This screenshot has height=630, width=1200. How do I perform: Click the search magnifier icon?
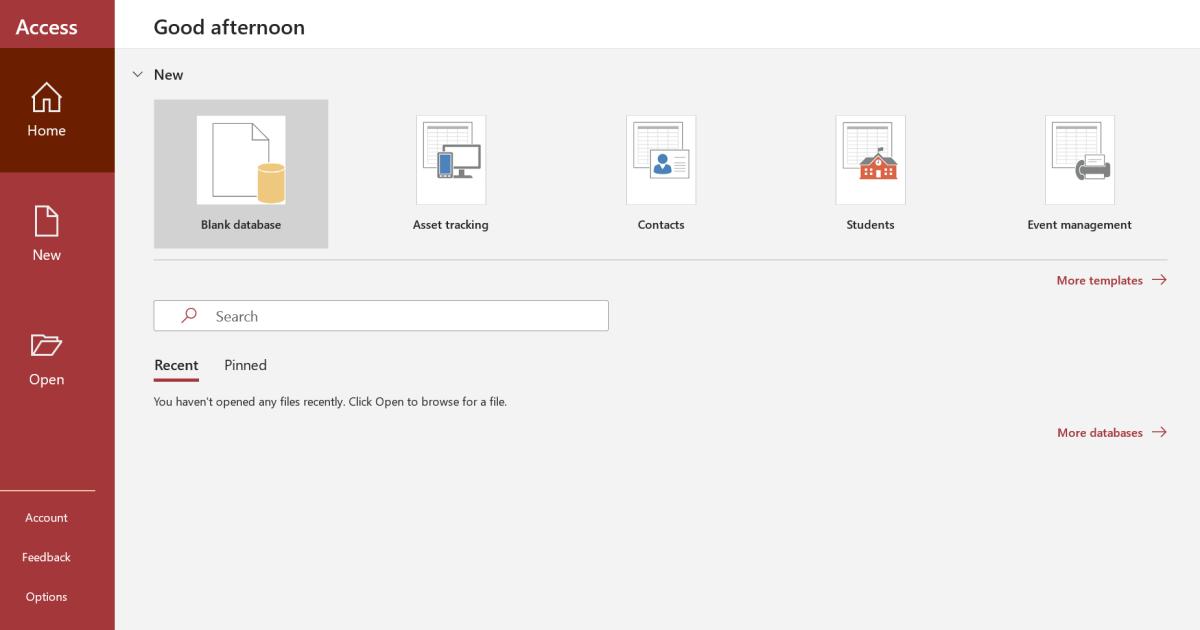[x=188, y=315]
